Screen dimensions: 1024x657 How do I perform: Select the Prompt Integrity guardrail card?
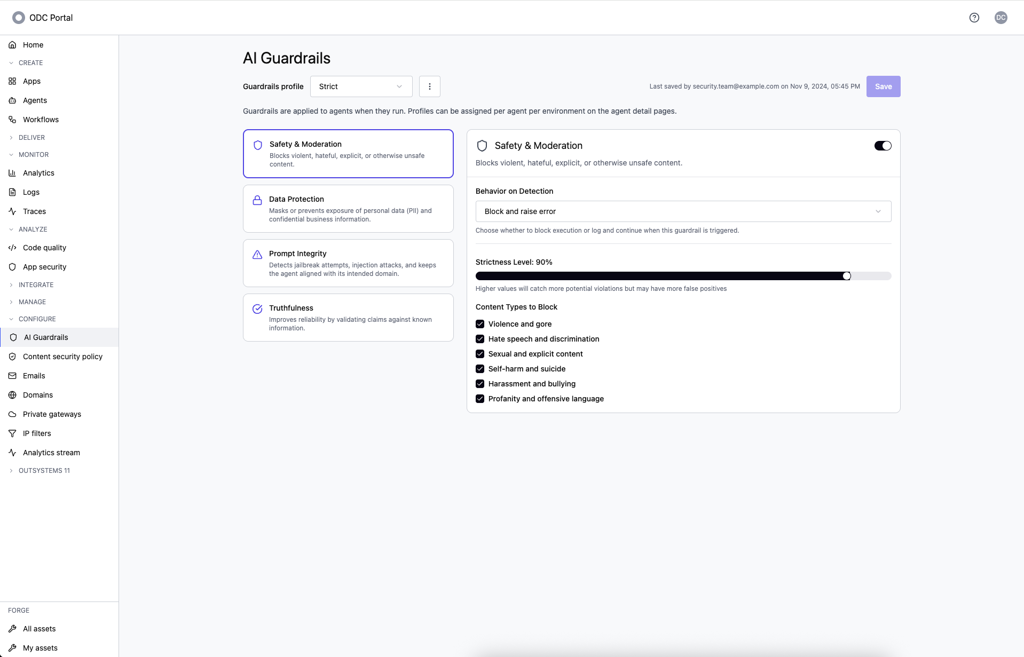[348, 263]
